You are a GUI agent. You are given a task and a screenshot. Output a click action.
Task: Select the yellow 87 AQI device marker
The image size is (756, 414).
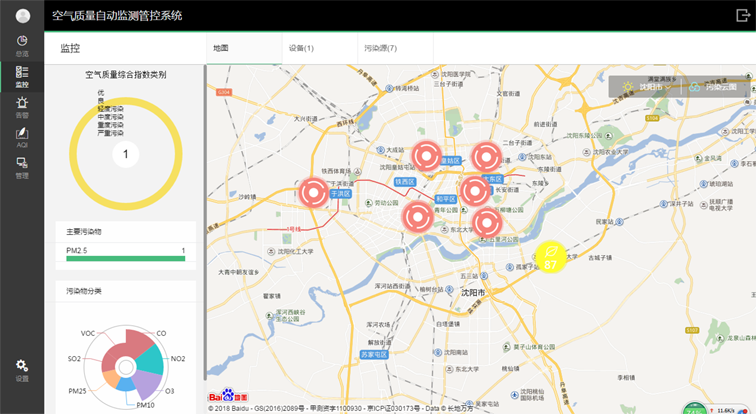pos(551,257)
